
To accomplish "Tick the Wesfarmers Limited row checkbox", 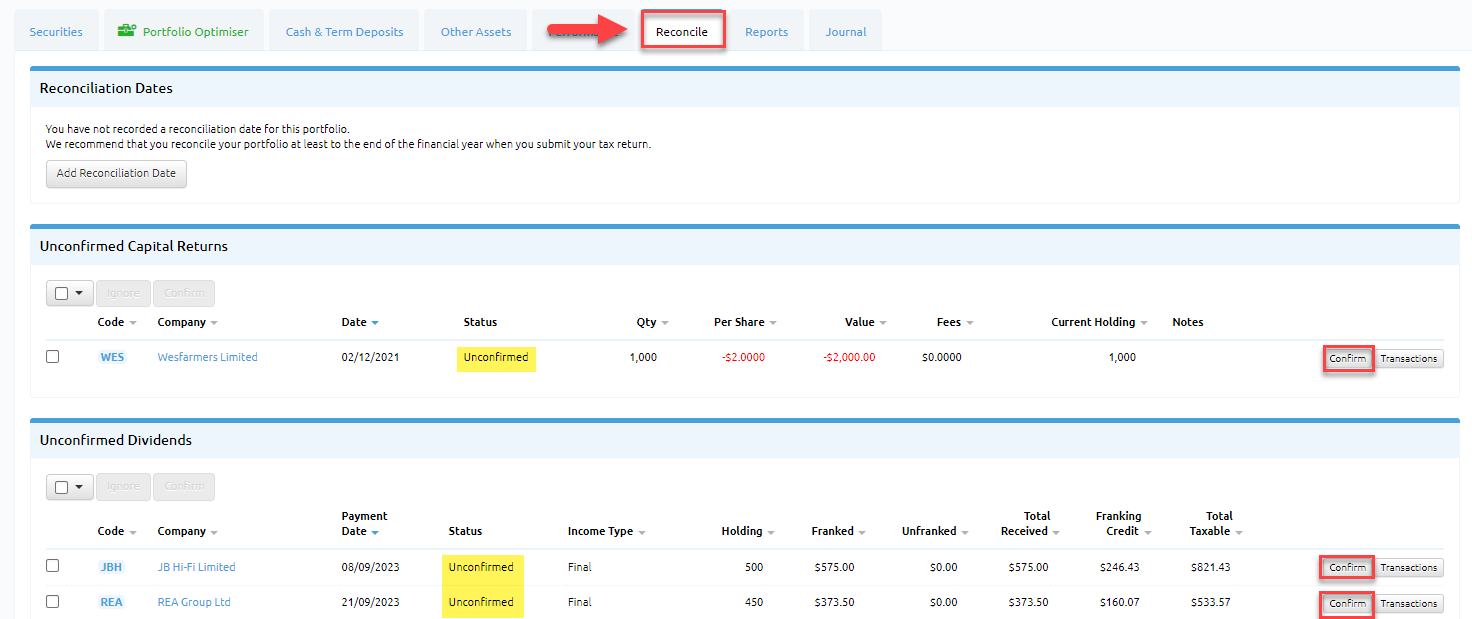I will [53, 357].
